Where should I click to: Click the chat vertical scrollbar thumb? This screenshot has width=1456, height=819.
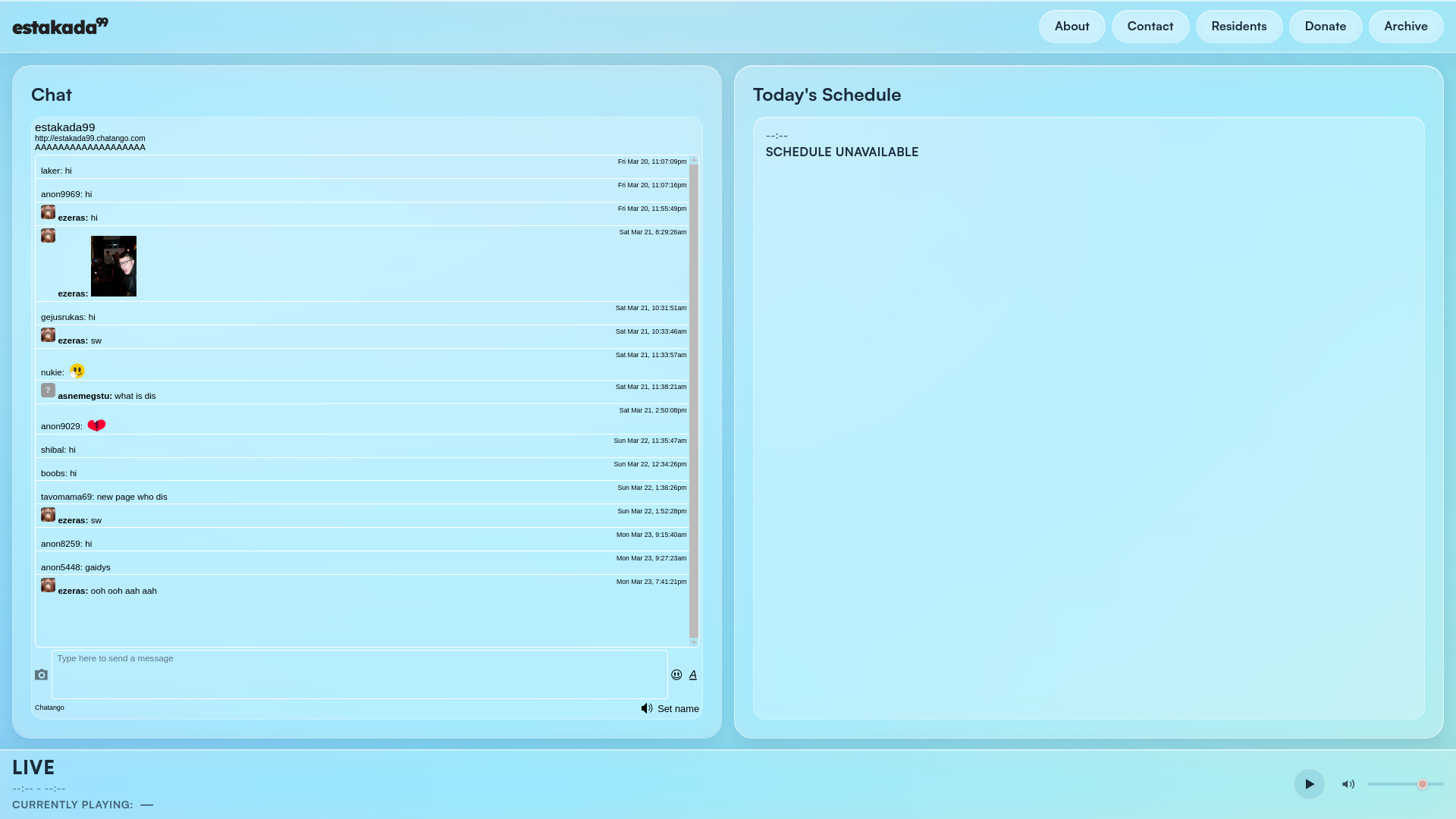point(693,401)
